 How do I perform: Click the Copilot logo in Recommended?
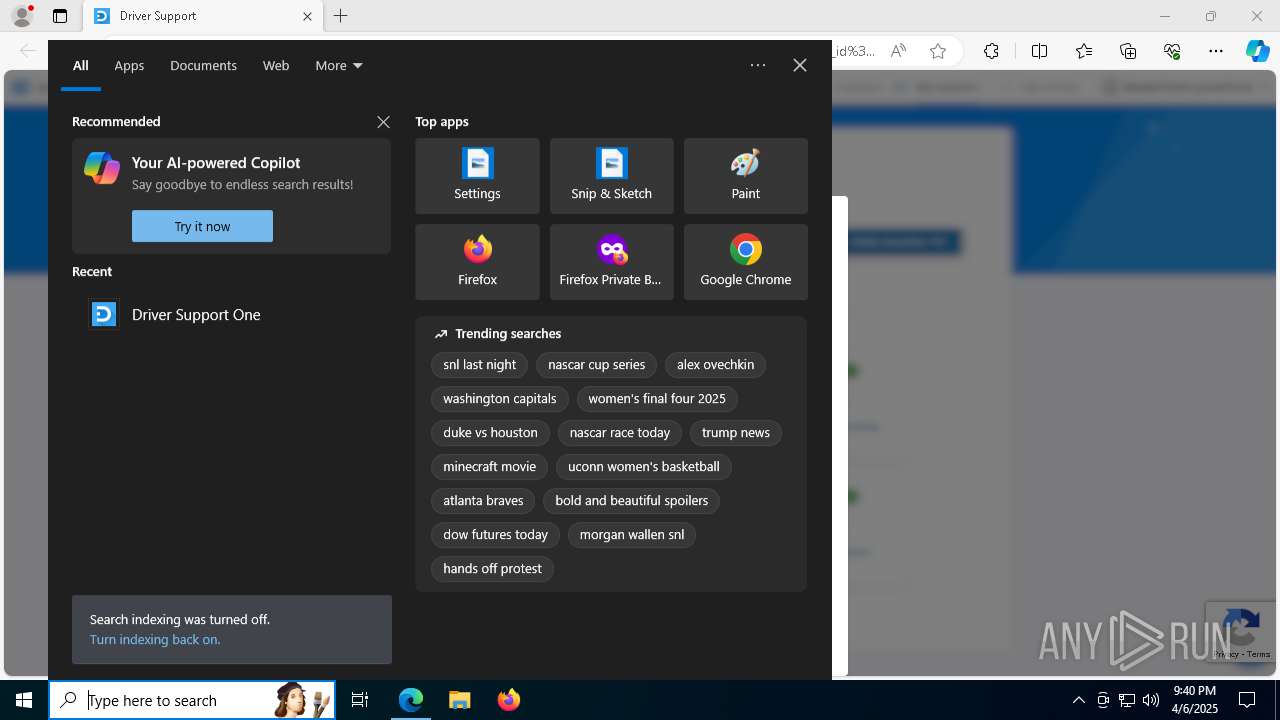(102, 168)
